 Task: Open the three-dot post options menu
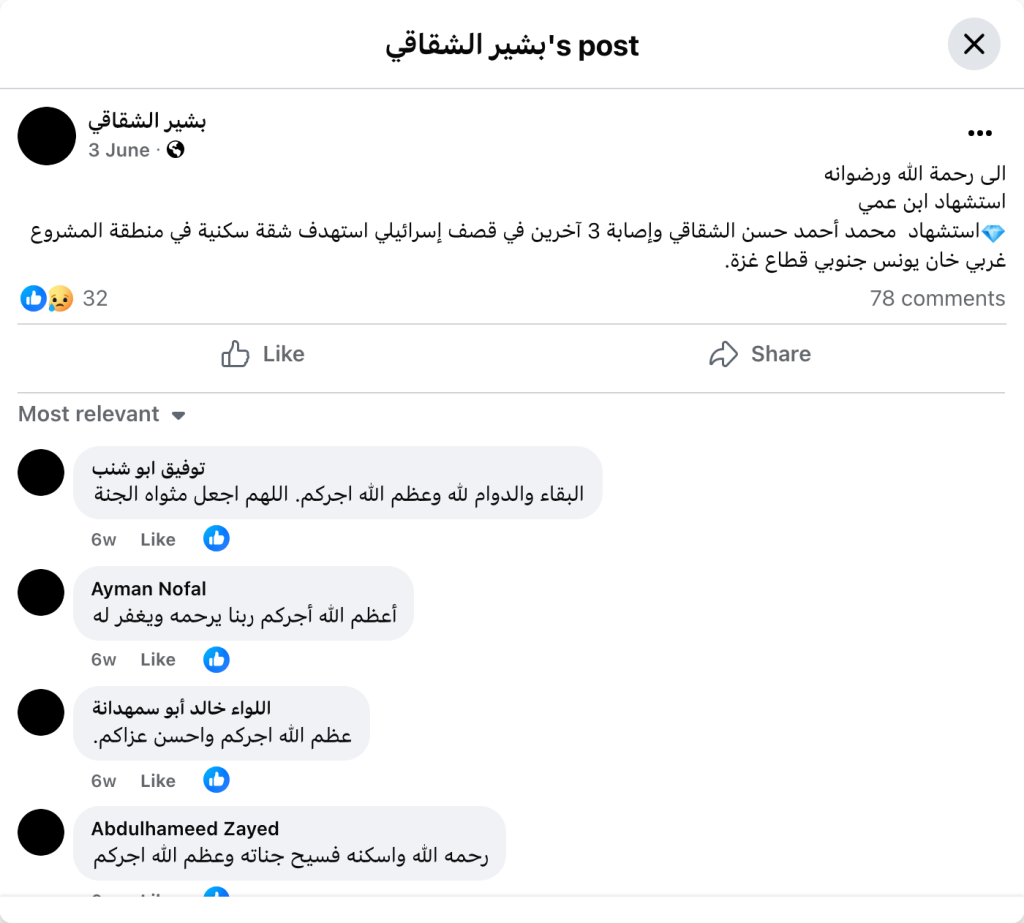[x=979, y=133]
